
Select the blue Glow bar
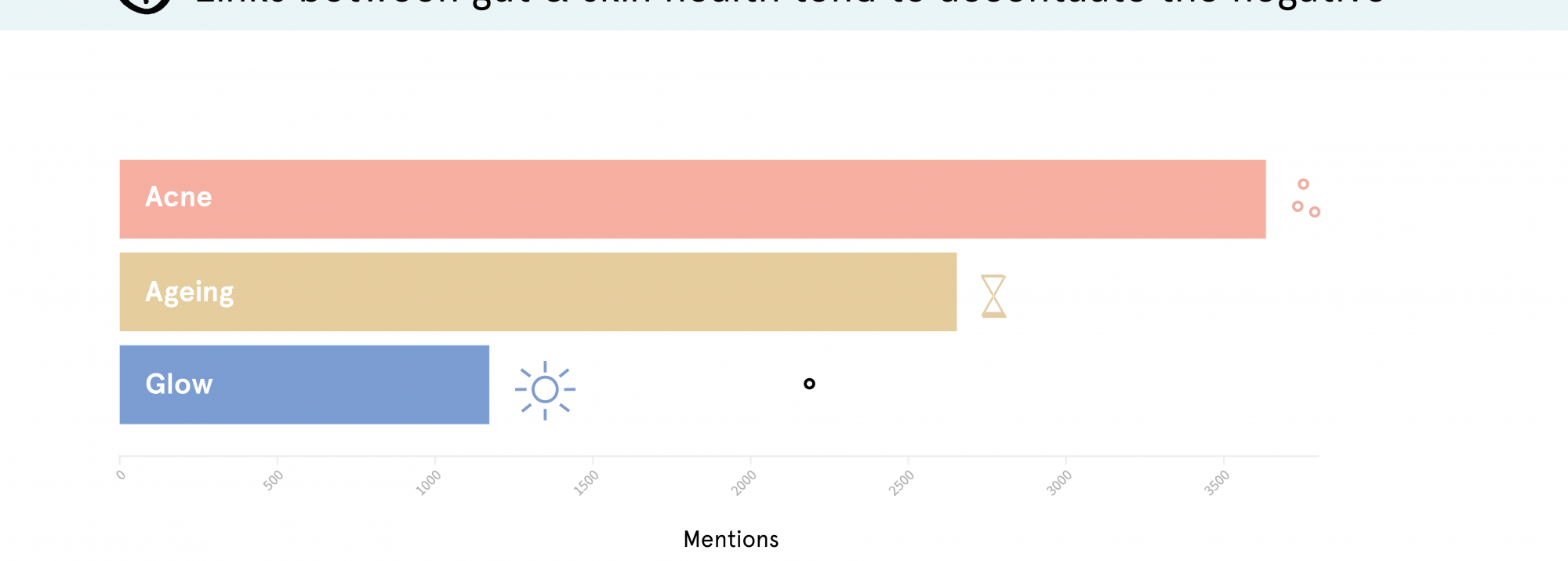[304, 384]
